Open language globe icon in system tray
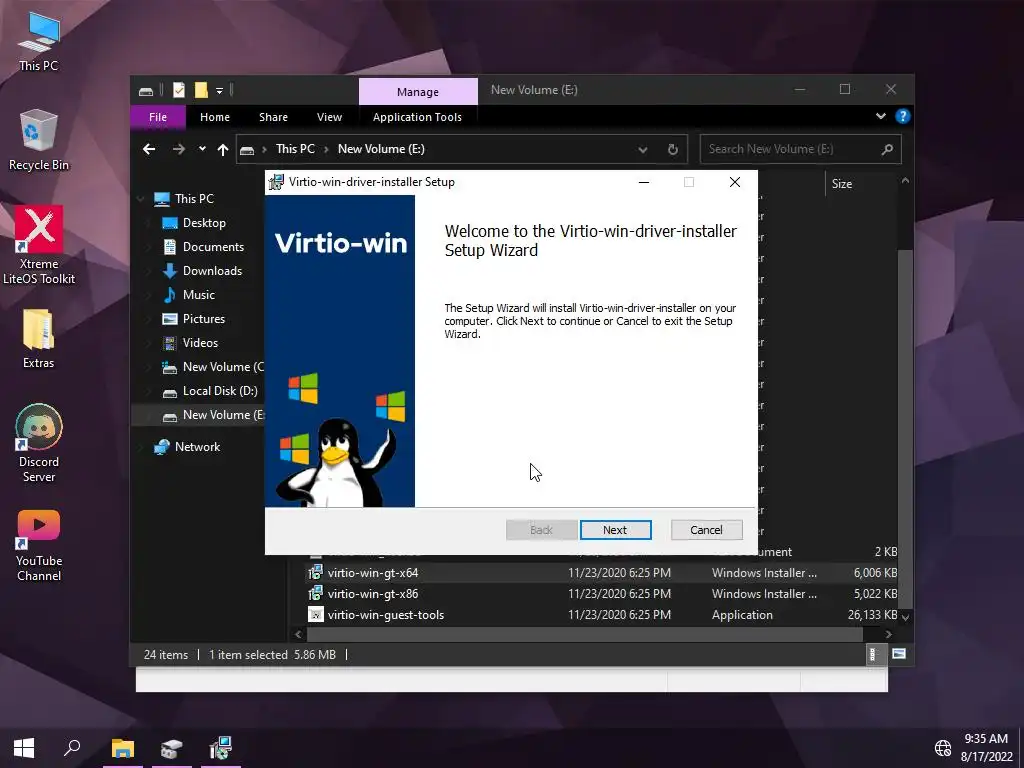 pos(942,748)
